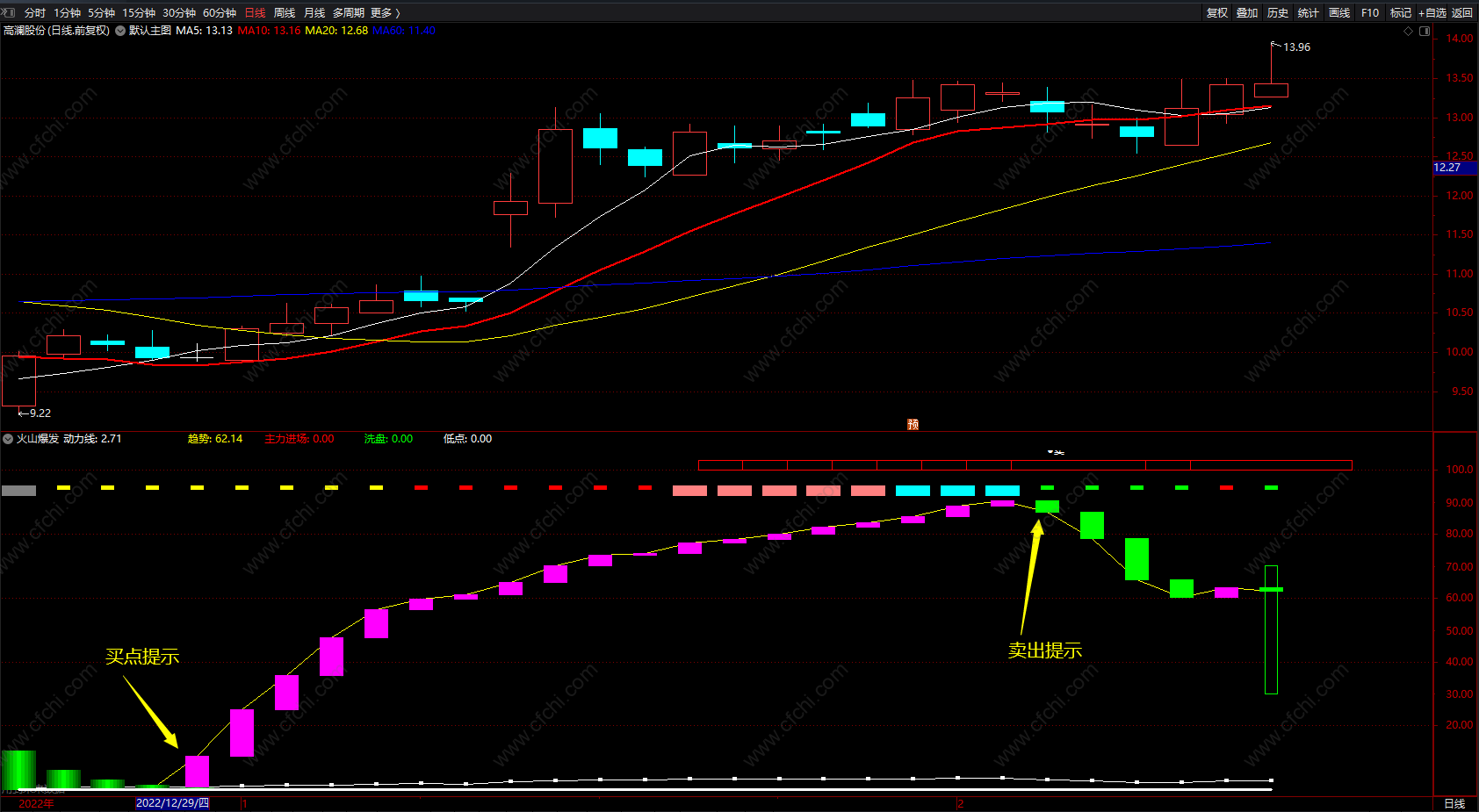The height and width of the screenshot is (812, 1479).
Task: Click the diamond marker icon above price axis
Action: 1409,31
